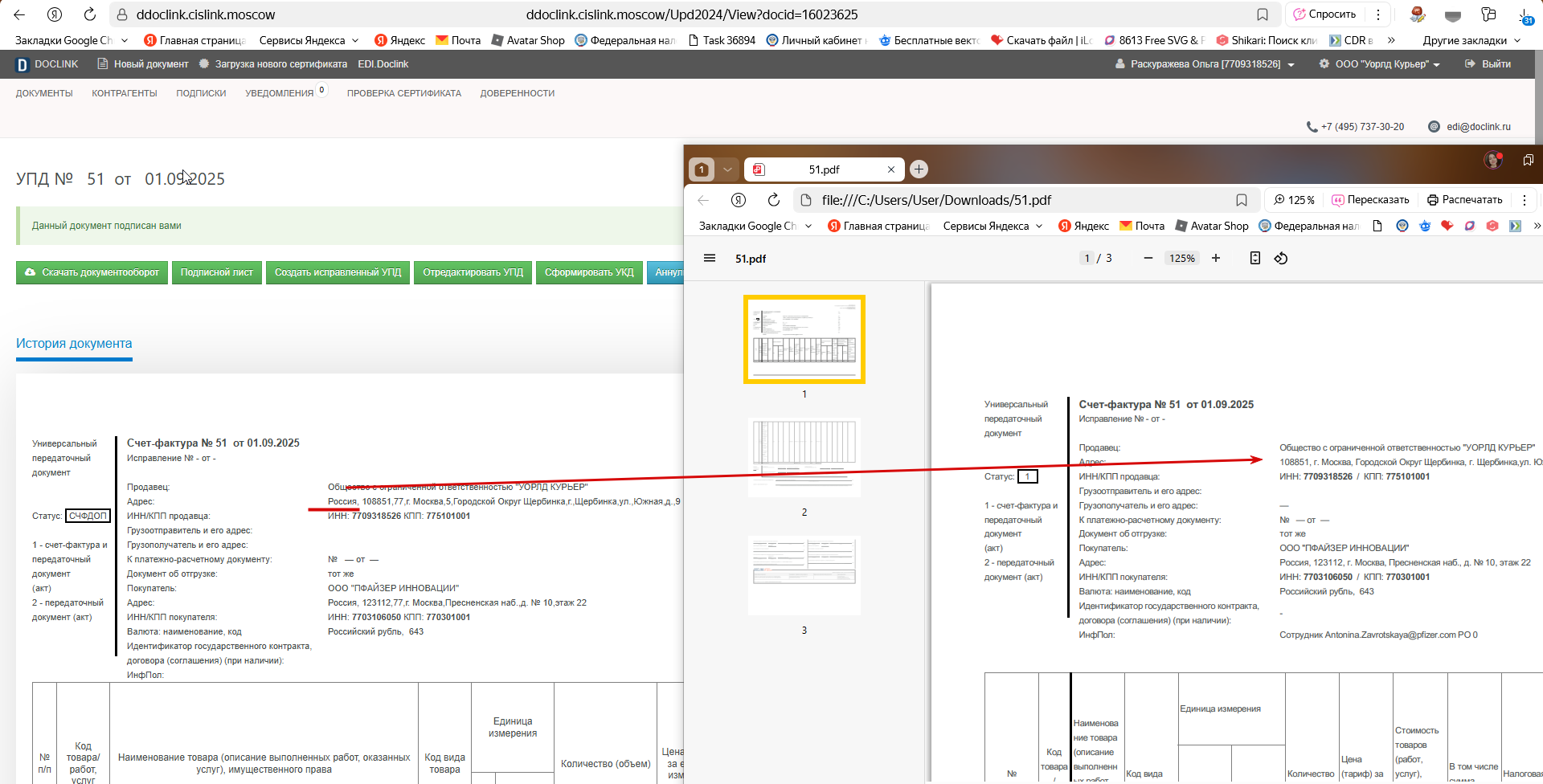The image size is (1543, 784).
Task: Open the tab list dropdown in PDF window
Action: pos(727,169)
